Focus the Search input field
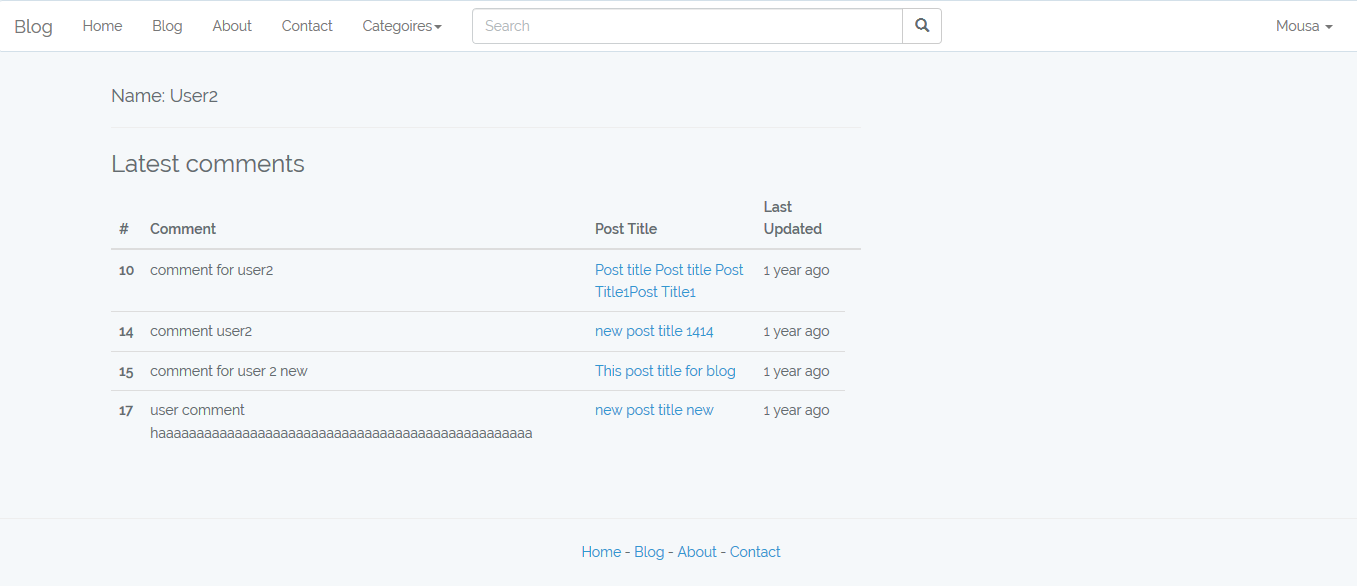This screenshot has width=1357, height=586. (x=687, y=26)
